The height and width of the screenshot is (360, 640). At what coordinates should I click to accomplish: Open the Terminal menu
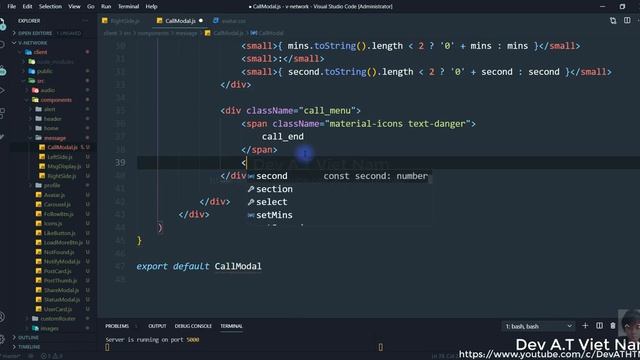point(129,7)
